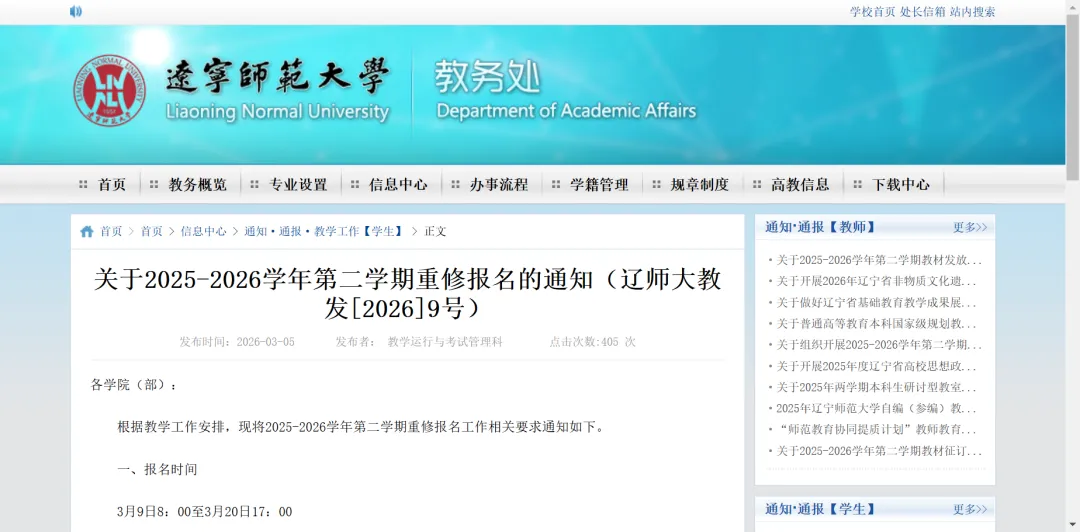Open notice 关于组织开展2025-2026学年第二学期
Viewport: 1080px width, 532px height.
point(879,345)
